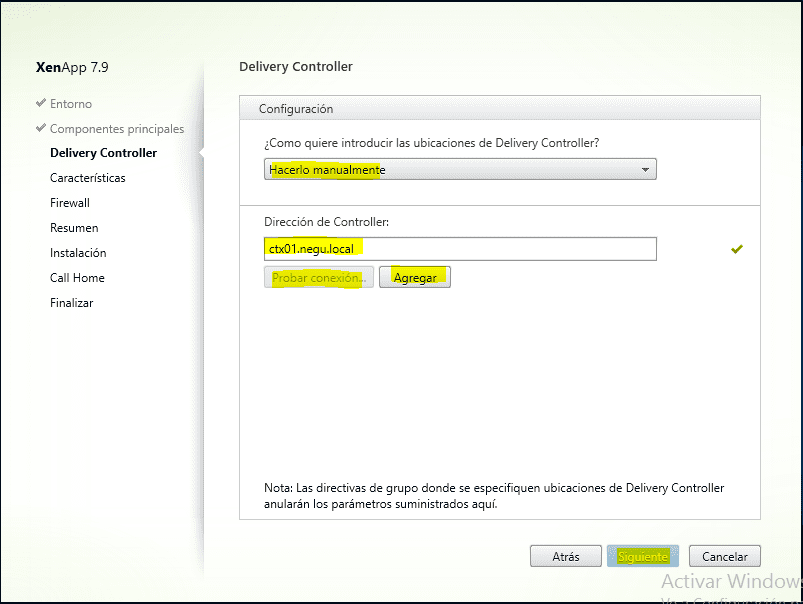Select the Finalizar step
The width and height of the screenshot is (803, 604).
71,302
